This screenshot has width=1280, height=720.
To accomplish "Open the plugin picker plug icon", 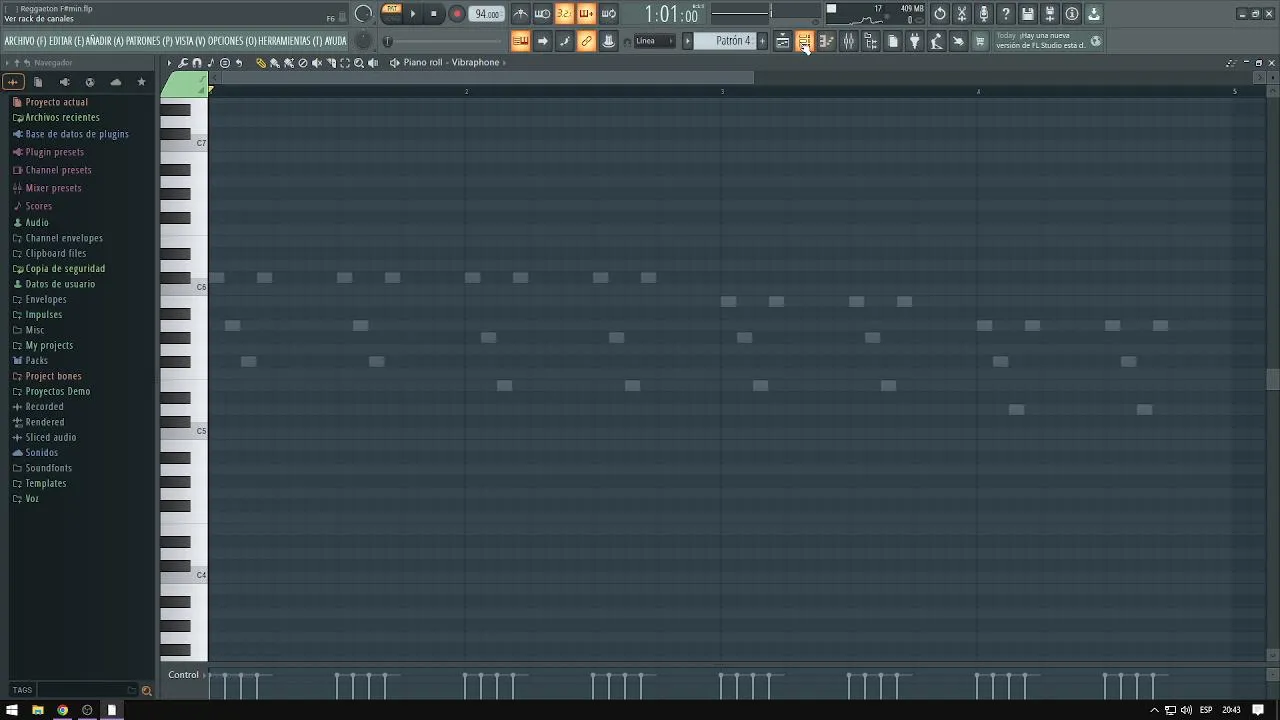I will tap(914, 41).
